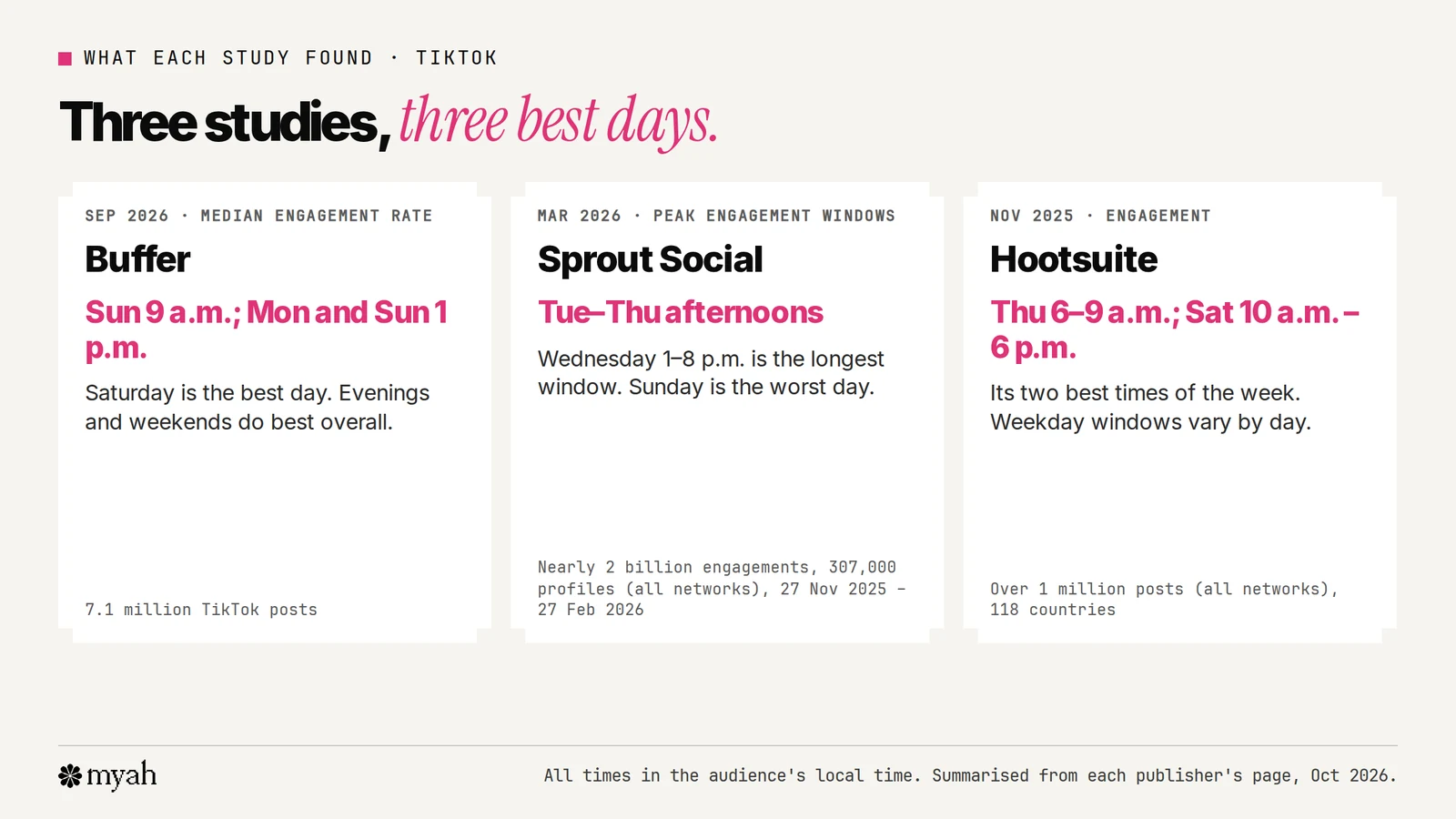Click the italic 'three best days.' phrase
This screenshot has height=819, width=1456.
pyautogui.click(x=559, y=122)
